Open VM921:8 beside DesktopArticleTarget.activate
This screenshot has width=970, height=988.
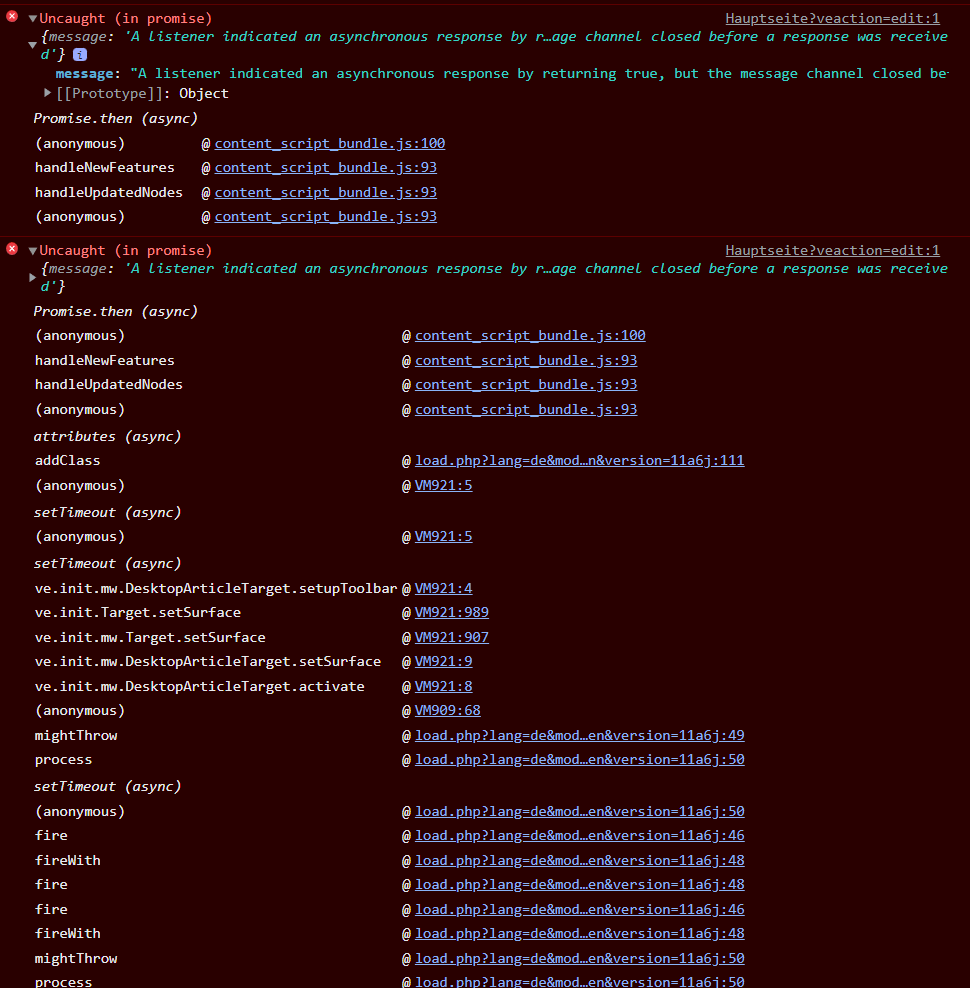[443, 686]
